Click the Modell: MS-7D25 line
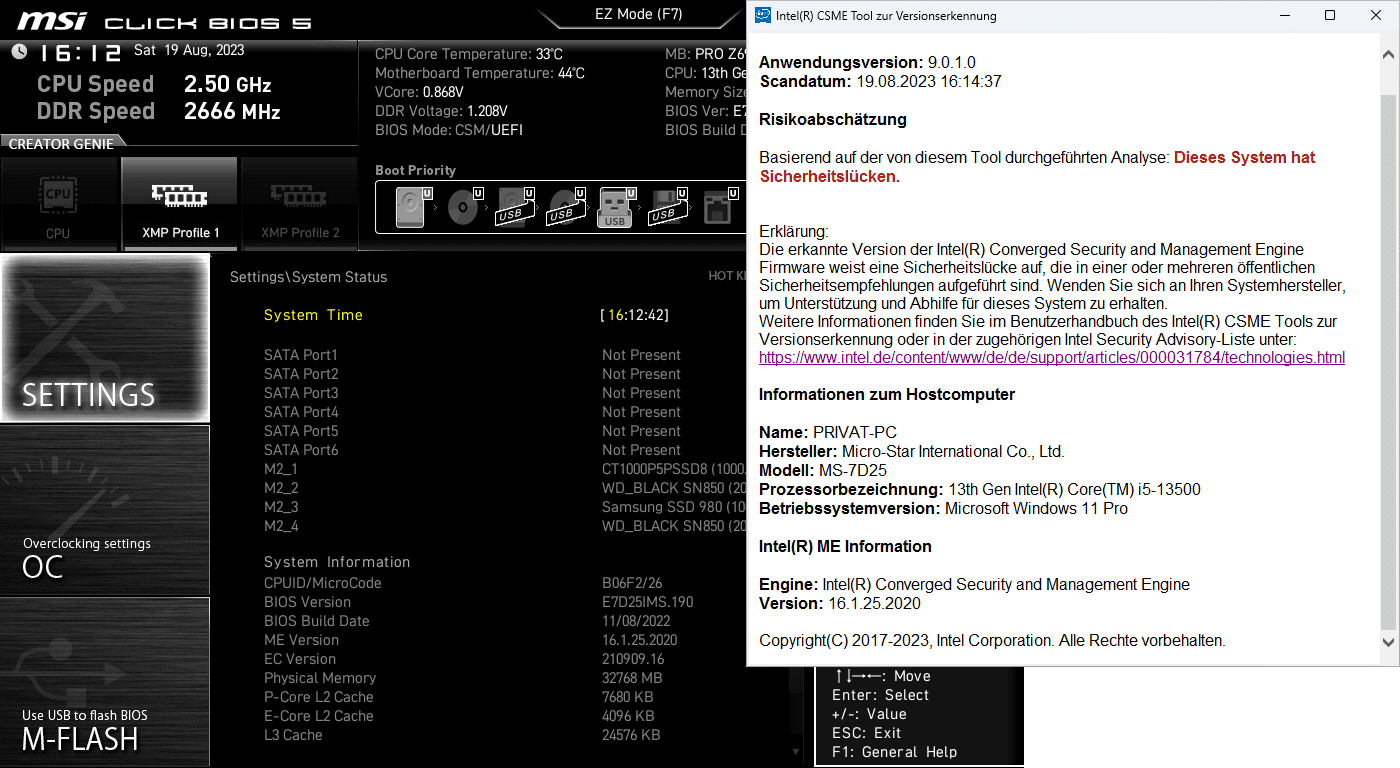 [x=823, y=470]
